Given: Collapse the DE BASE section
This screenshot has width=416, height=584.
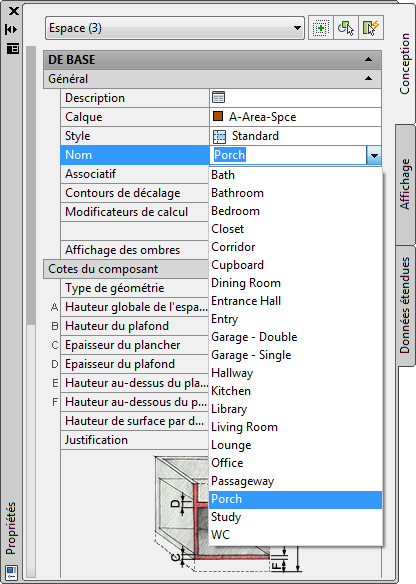Looking at the screenshot, I should pos(368,60).
